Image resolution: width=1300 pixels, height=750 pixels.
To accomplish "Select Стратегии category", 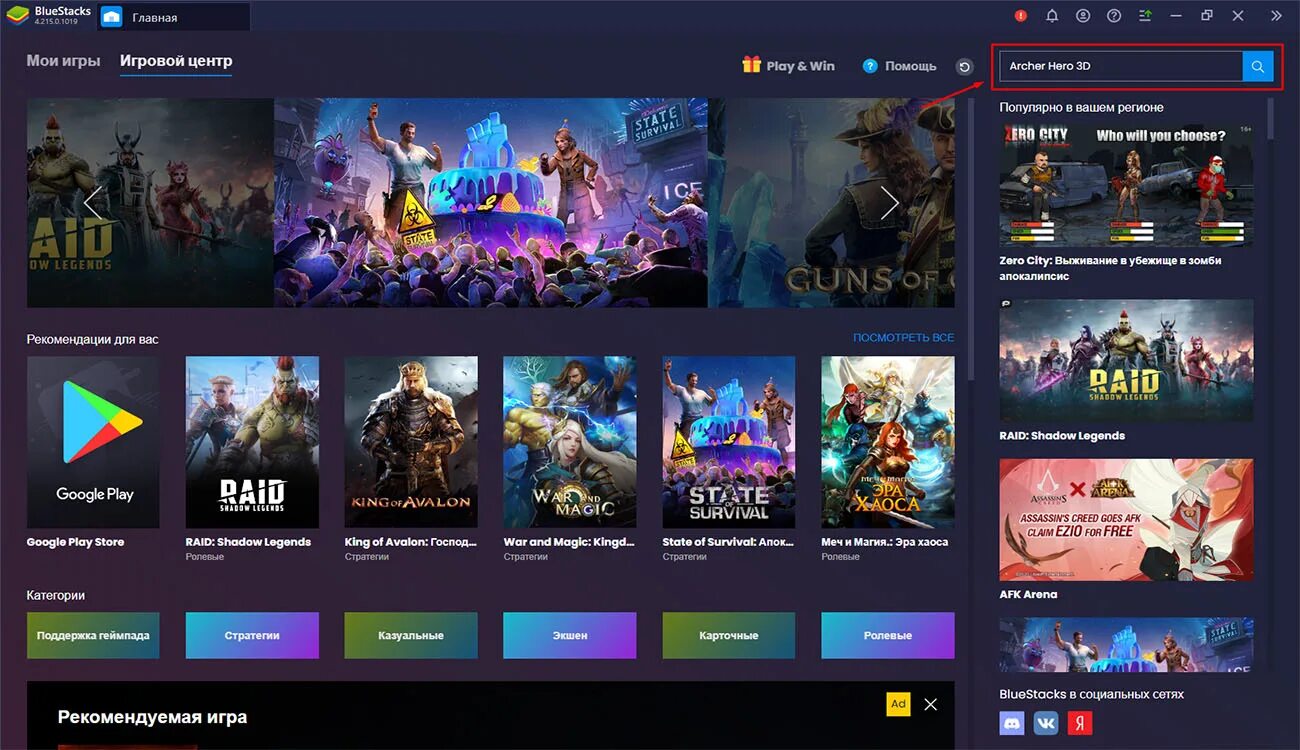I will click(252, 635).
